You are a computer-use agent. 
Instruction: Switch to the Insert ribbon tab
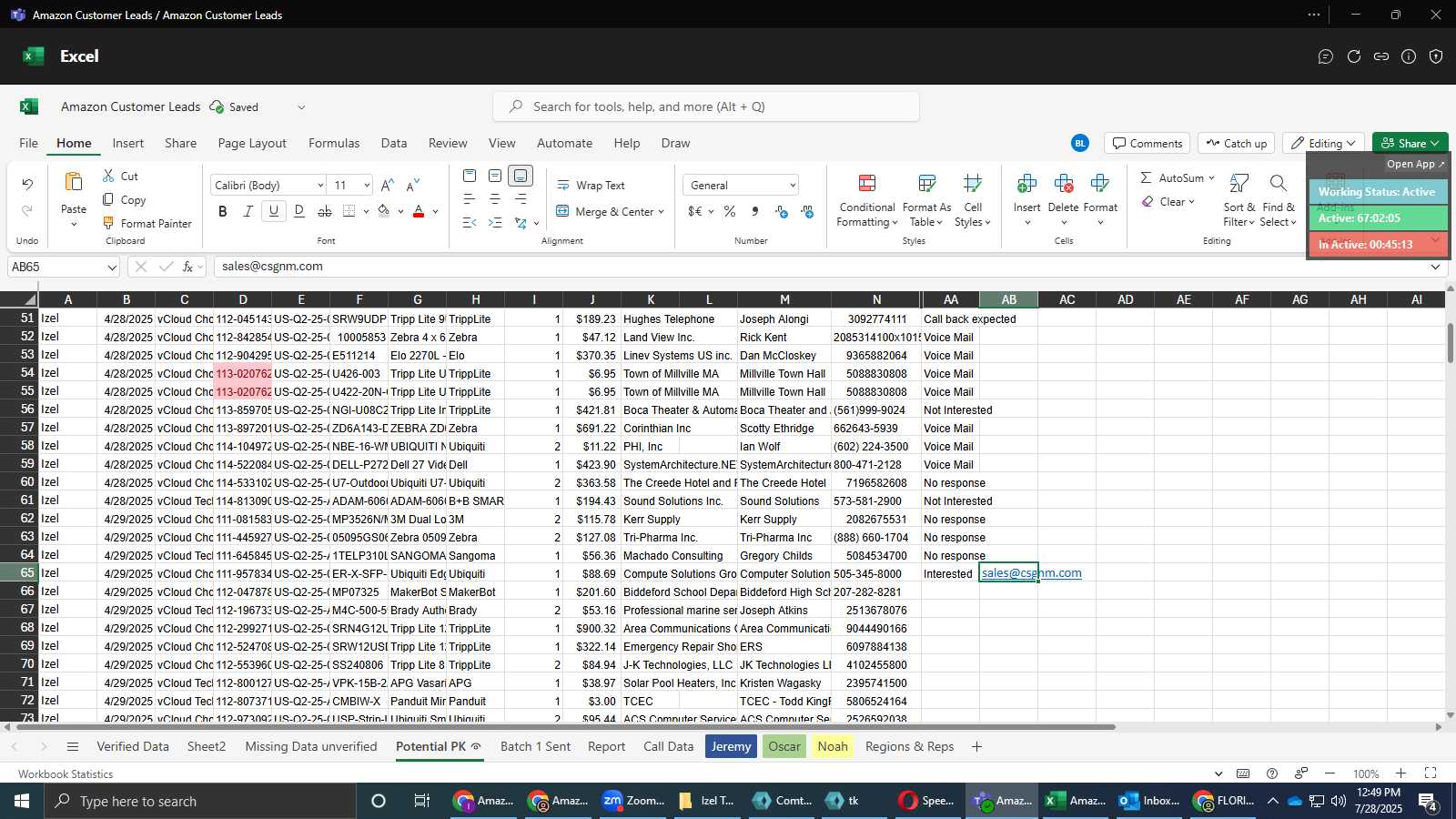point(127,143)
